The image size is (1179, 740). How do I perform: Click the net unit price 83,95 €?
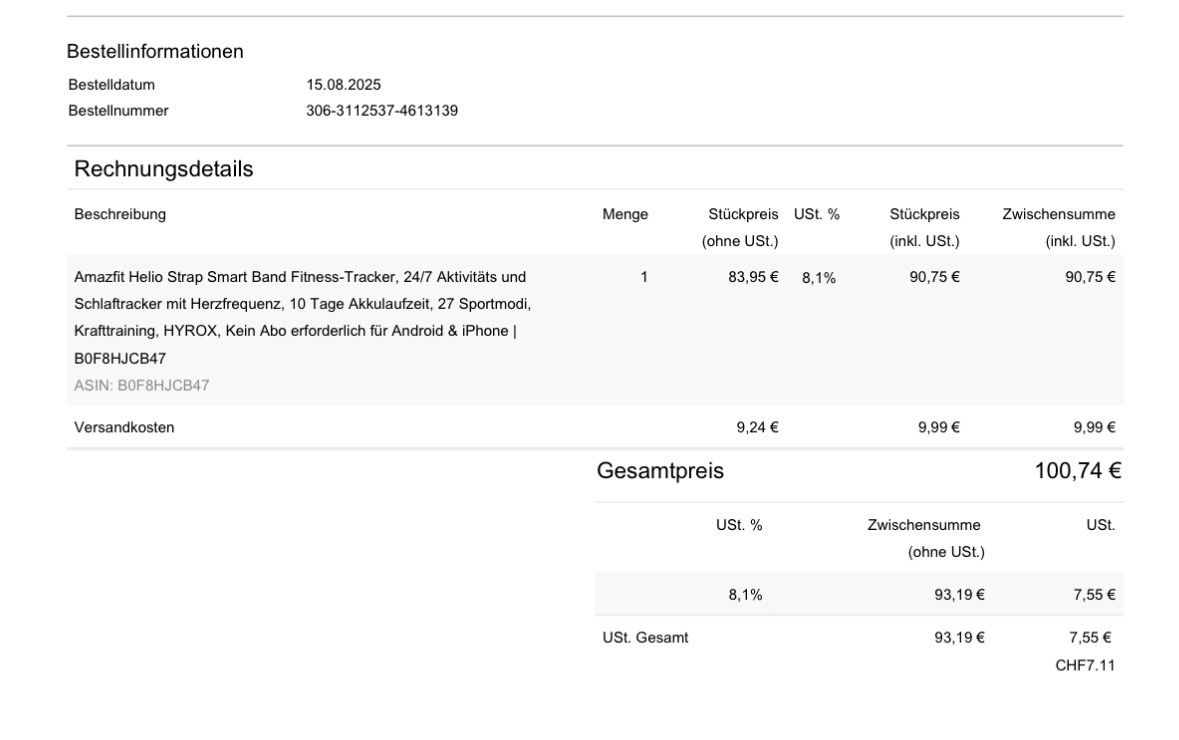pyautogui.click(x=753, y=277)
